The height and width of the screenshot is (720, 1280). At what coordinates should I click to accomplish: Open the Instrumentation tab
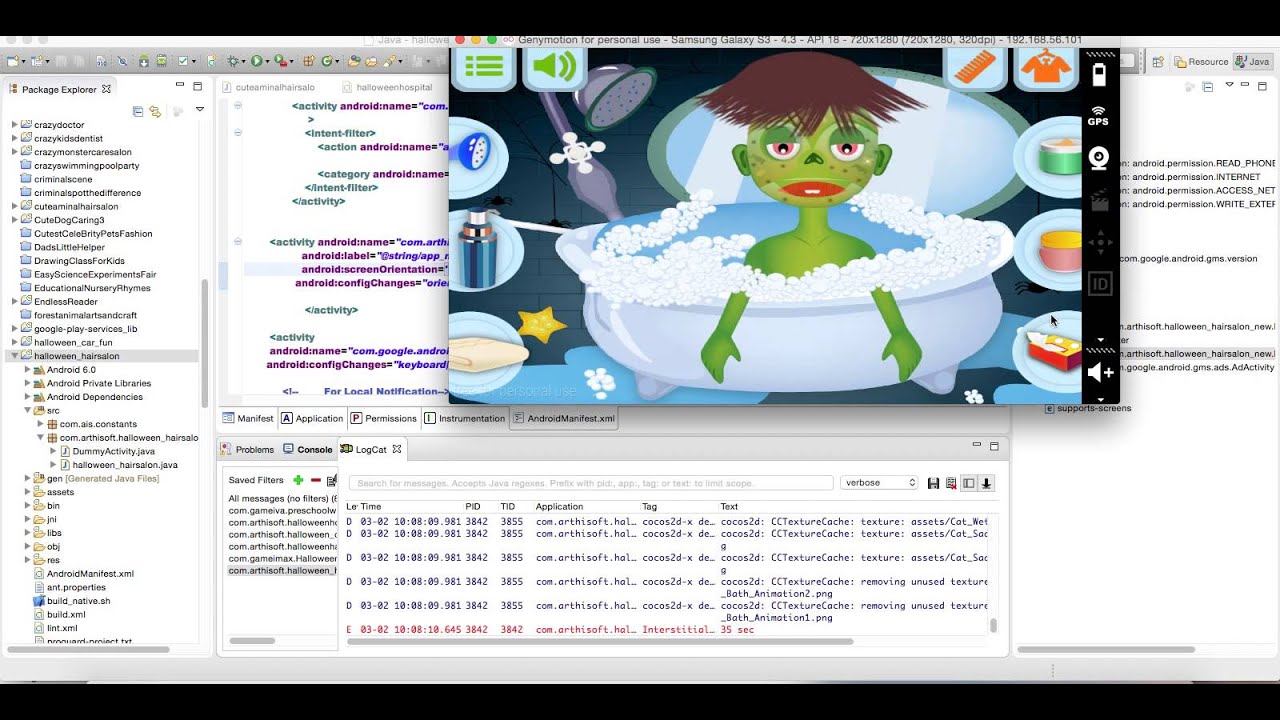464,418
